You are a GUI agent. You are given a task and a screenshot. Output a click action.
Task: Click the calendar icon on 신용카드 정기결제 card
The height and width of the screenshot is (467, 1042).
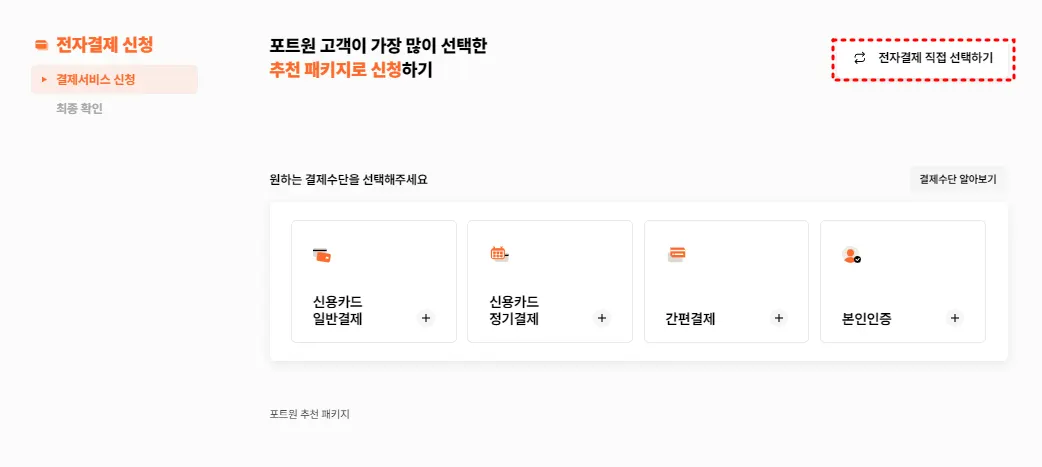(x=499, y=254)
